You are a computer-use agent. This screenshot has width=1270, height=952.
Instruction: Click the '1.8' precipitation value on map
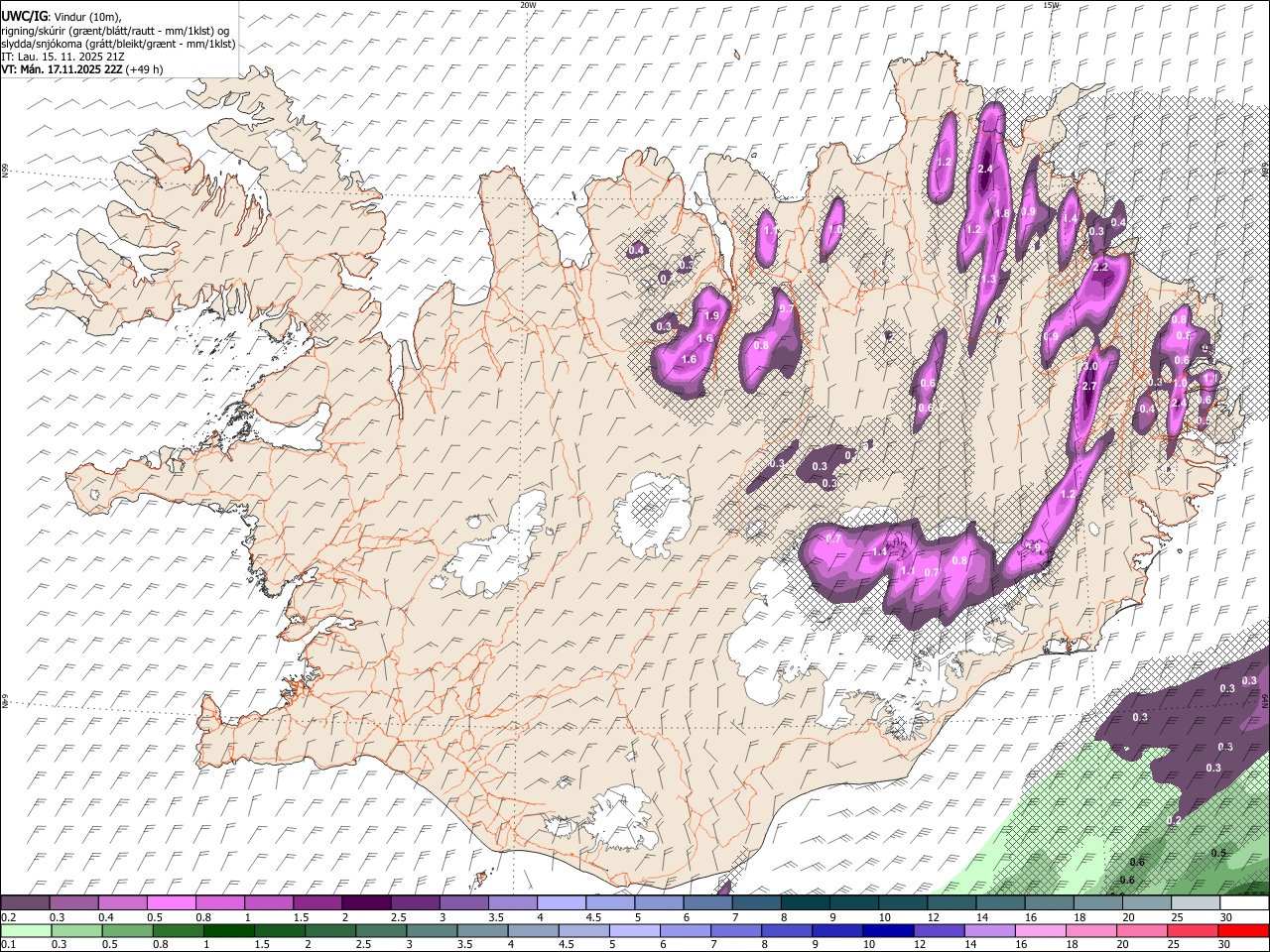tap(1002, 213)
